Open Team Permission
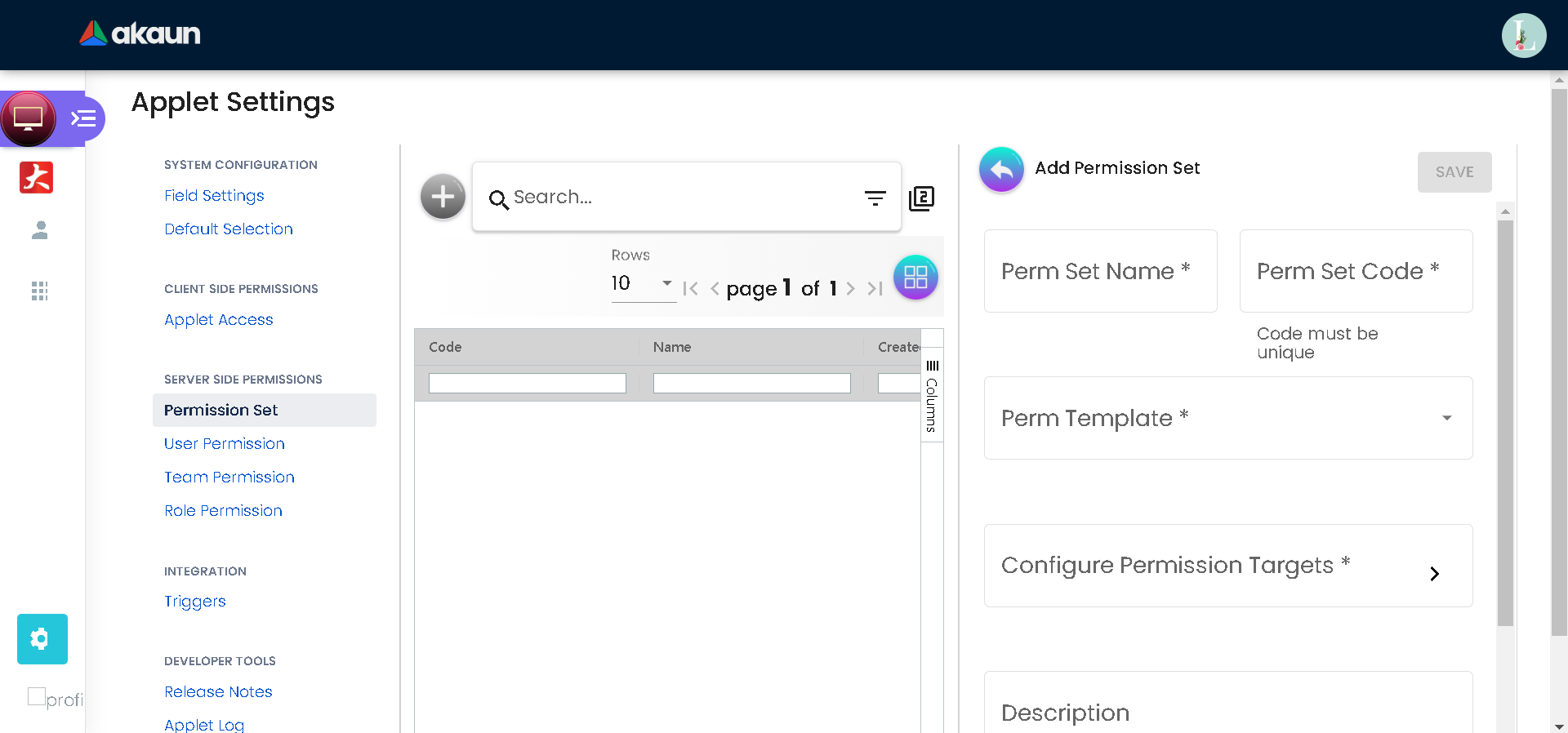 pyautogui.click(x=229, y=478)
